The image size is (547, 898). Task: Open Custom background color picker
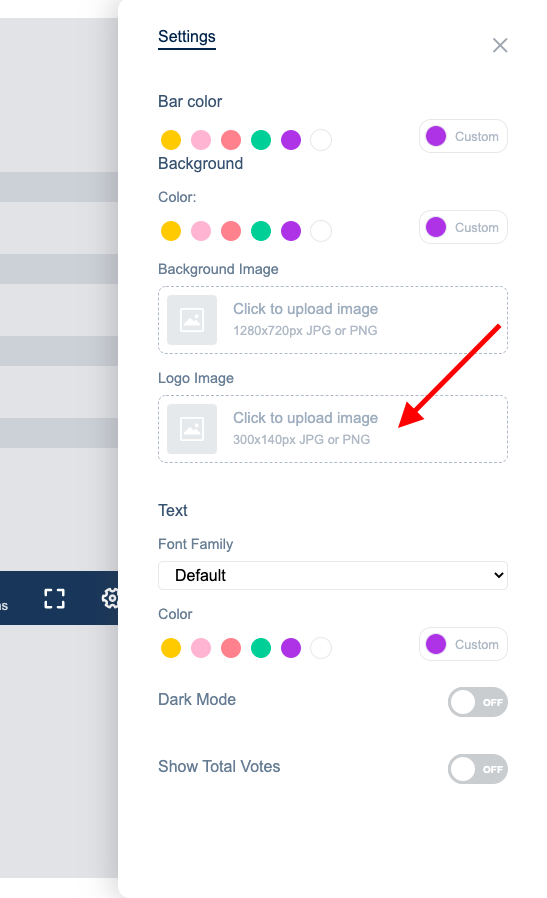463,227
